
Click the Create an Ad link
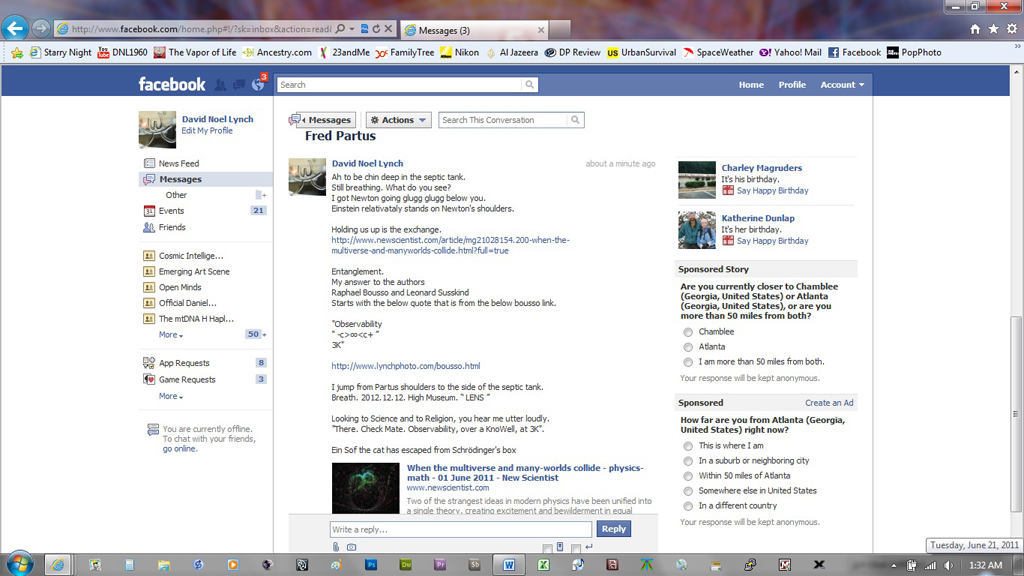tap(829, 403)
